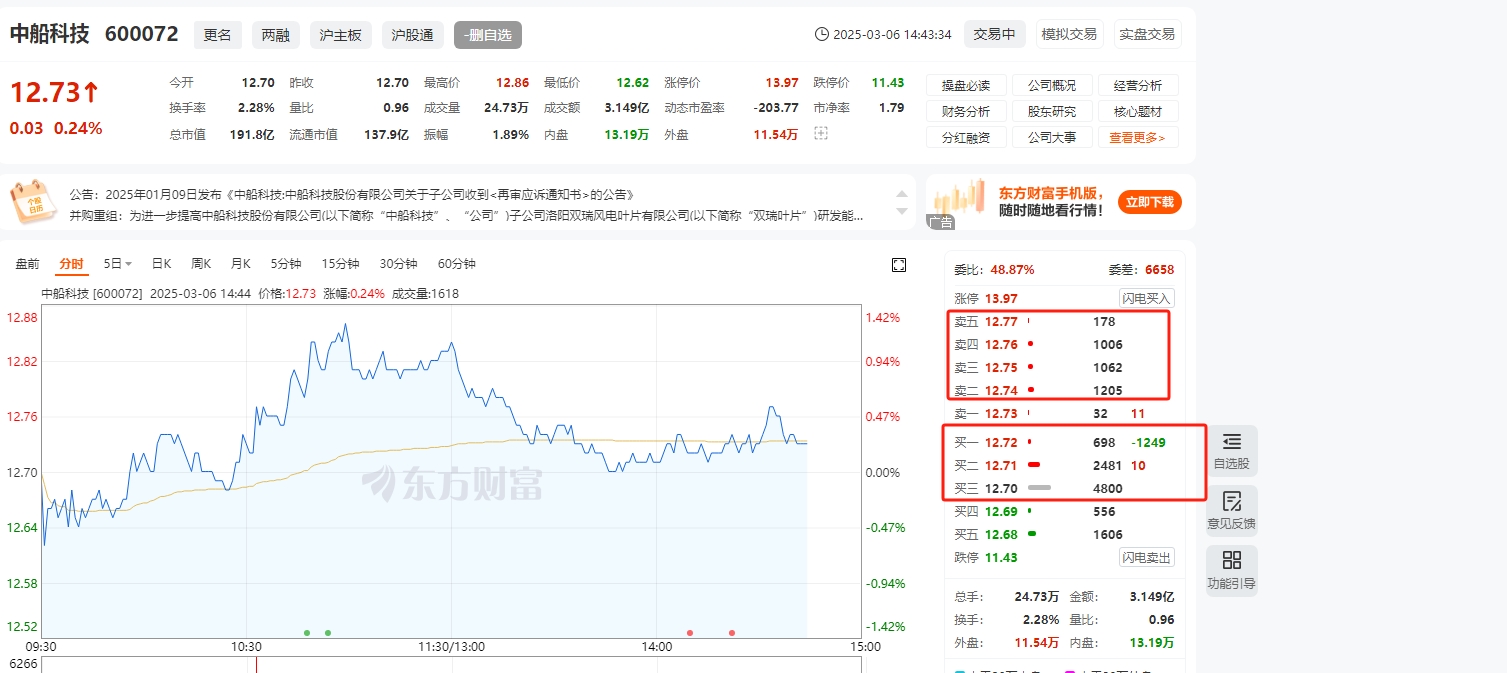Click the 闪电买入 quick-buy button

1146,298
